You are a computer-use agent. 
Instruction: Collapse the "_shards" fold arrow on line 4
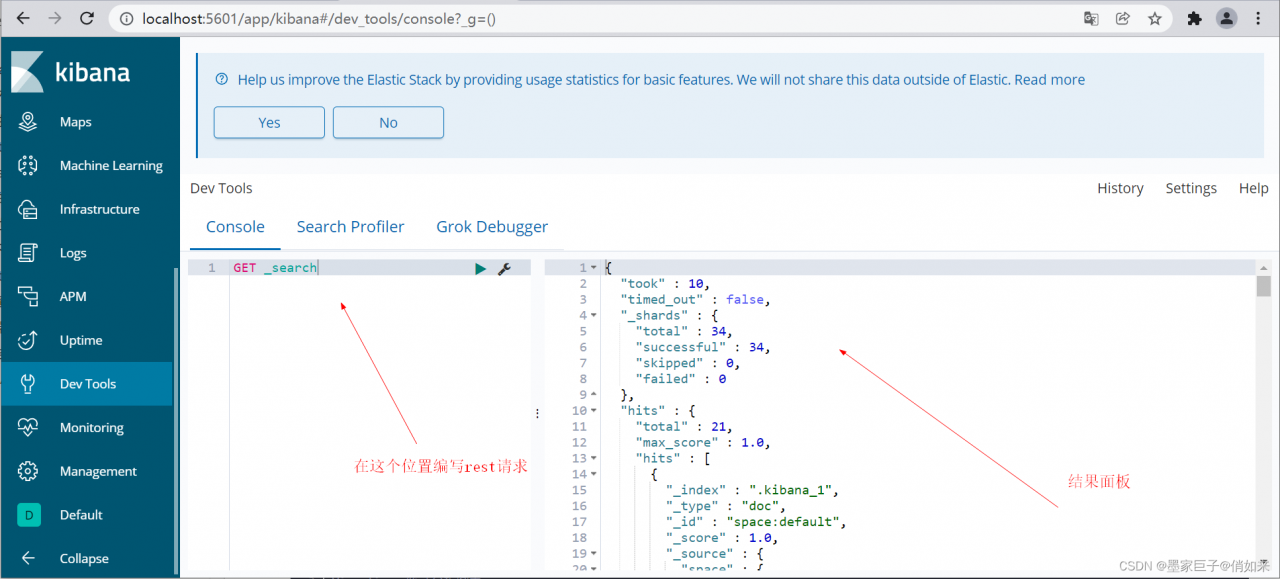coord(594,315)
